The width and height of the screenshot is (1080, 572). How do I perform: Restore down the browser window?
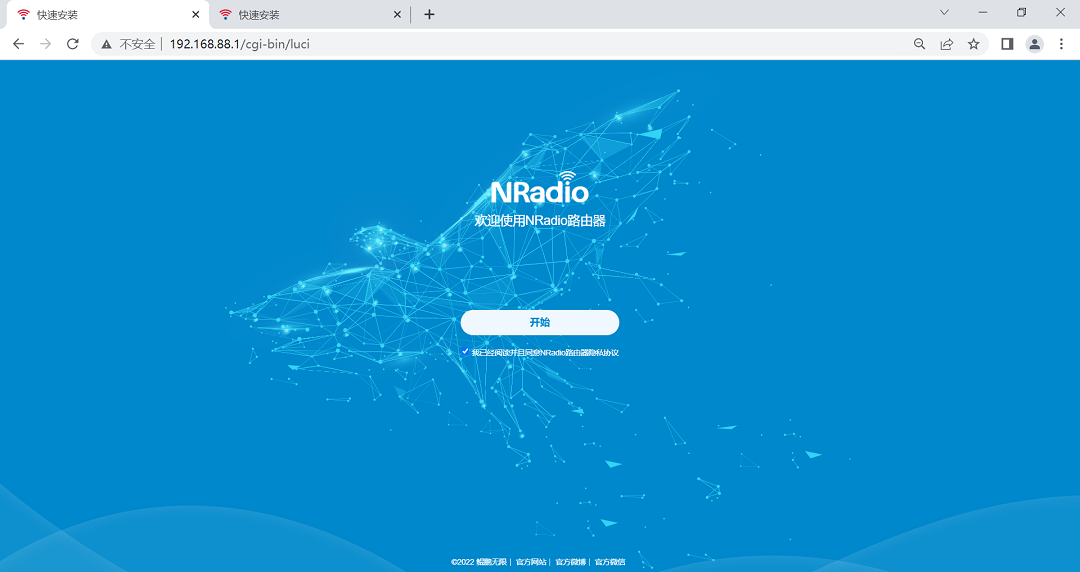point(1021,12)
